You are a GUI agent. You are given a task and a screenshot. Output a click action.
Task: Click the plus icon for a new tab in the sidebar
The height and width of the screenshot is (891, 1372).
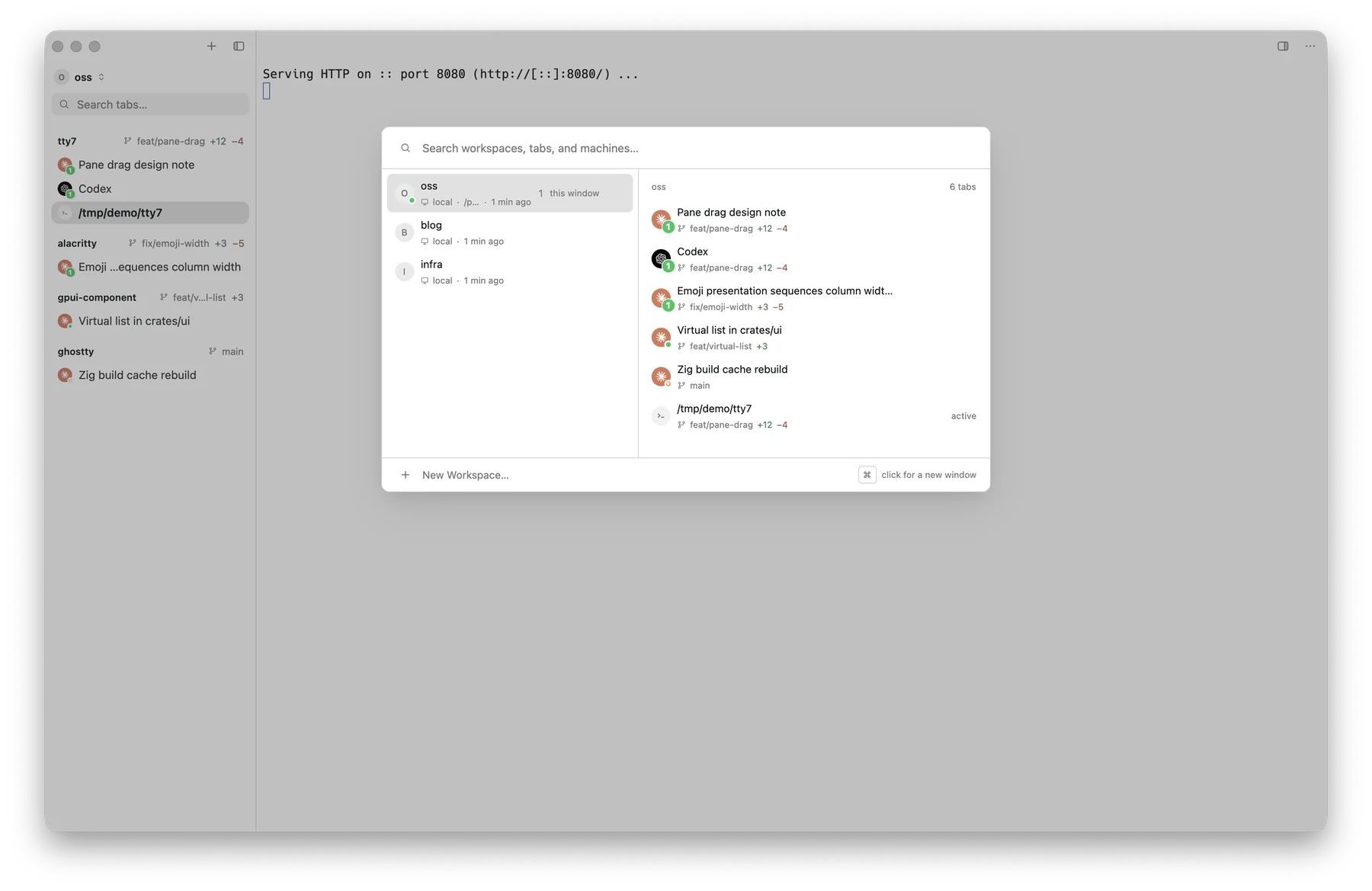(x=211, y=46)
